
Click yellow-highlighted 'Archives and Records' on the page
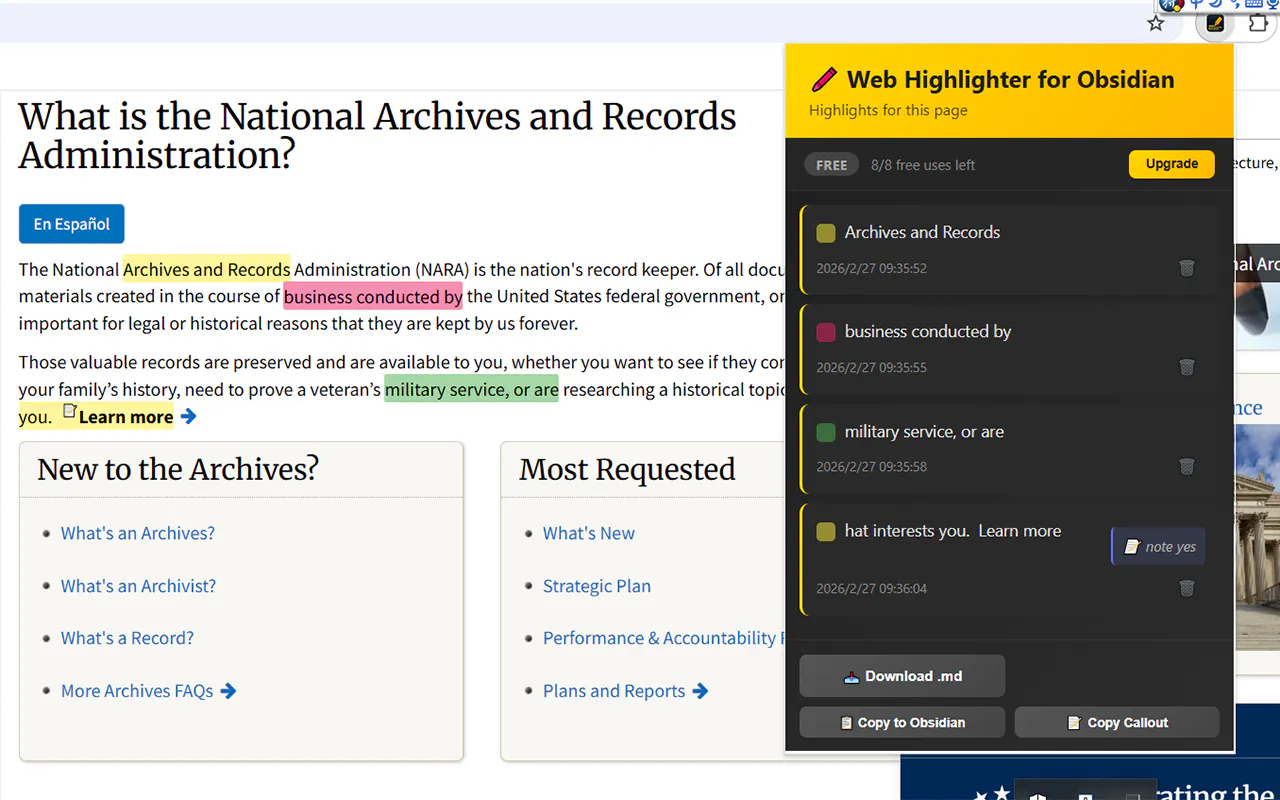(x=207, y=269)
